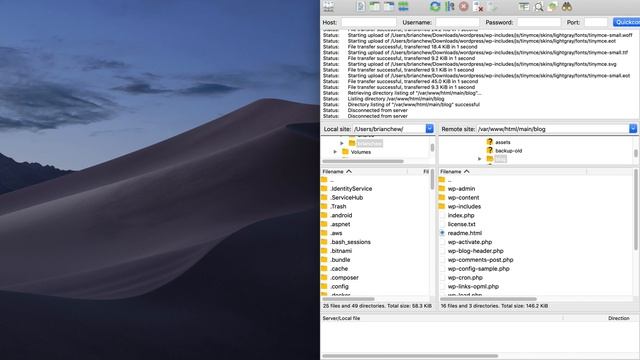The height and width of the screenshot is (360, 640).
Task: Sort local list by Filename header
Action: click(364, 171)
